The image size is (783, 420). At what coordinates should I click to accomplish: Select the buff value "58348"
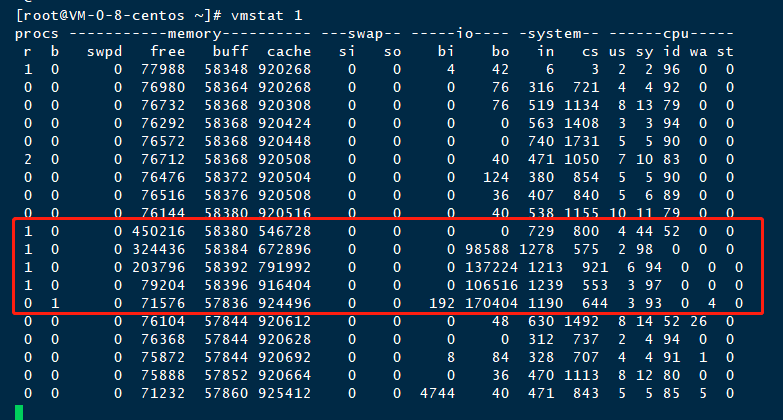[226, 69]
